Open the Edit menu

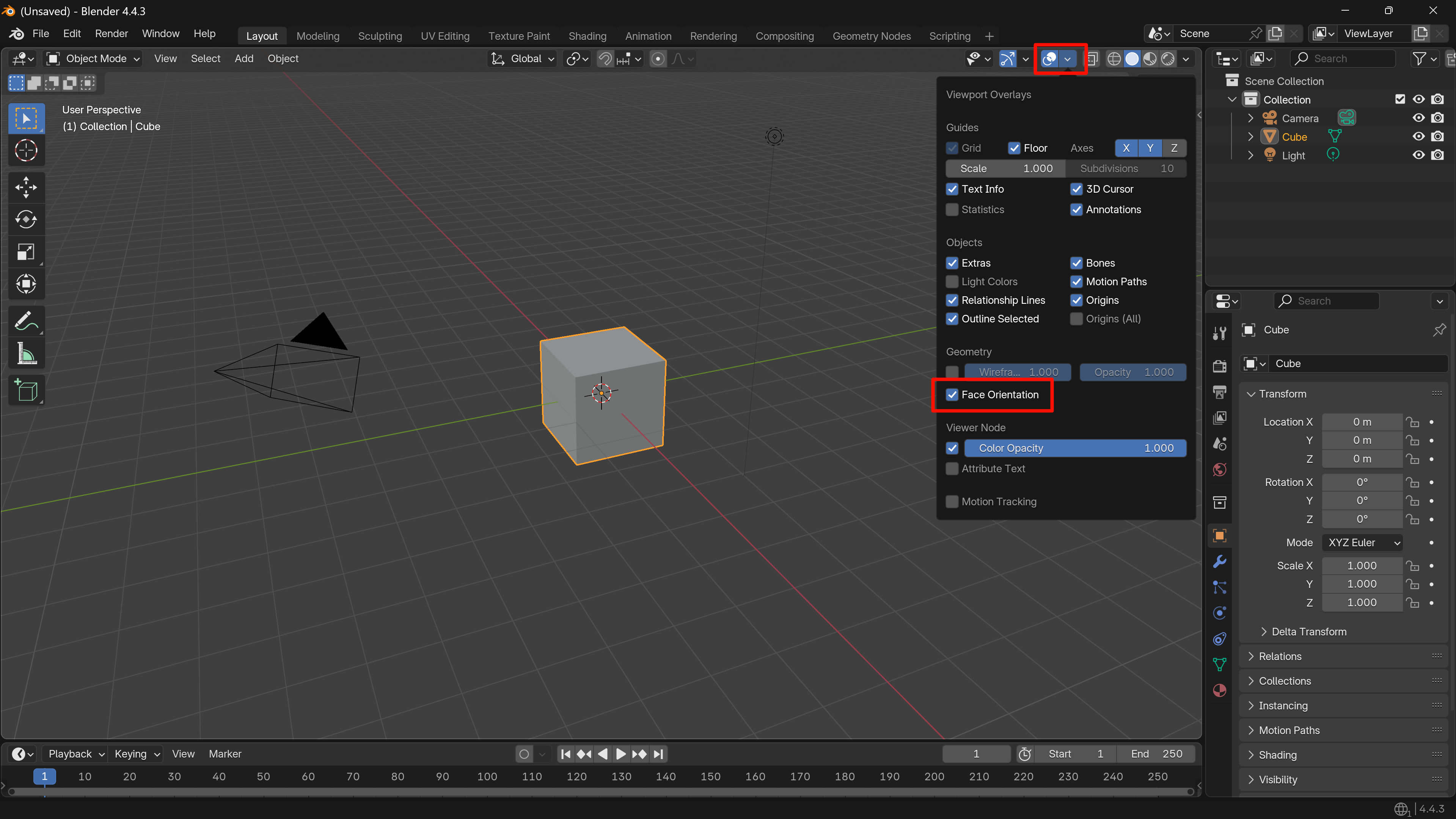pos(72,34)
